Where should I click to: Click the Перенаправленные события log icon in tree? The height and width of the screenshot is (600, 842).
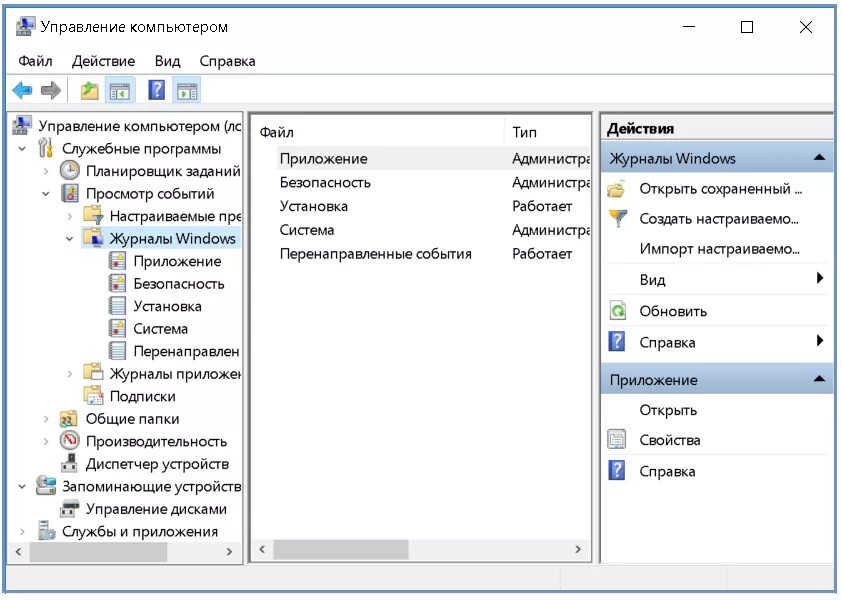tap(117, 351)
